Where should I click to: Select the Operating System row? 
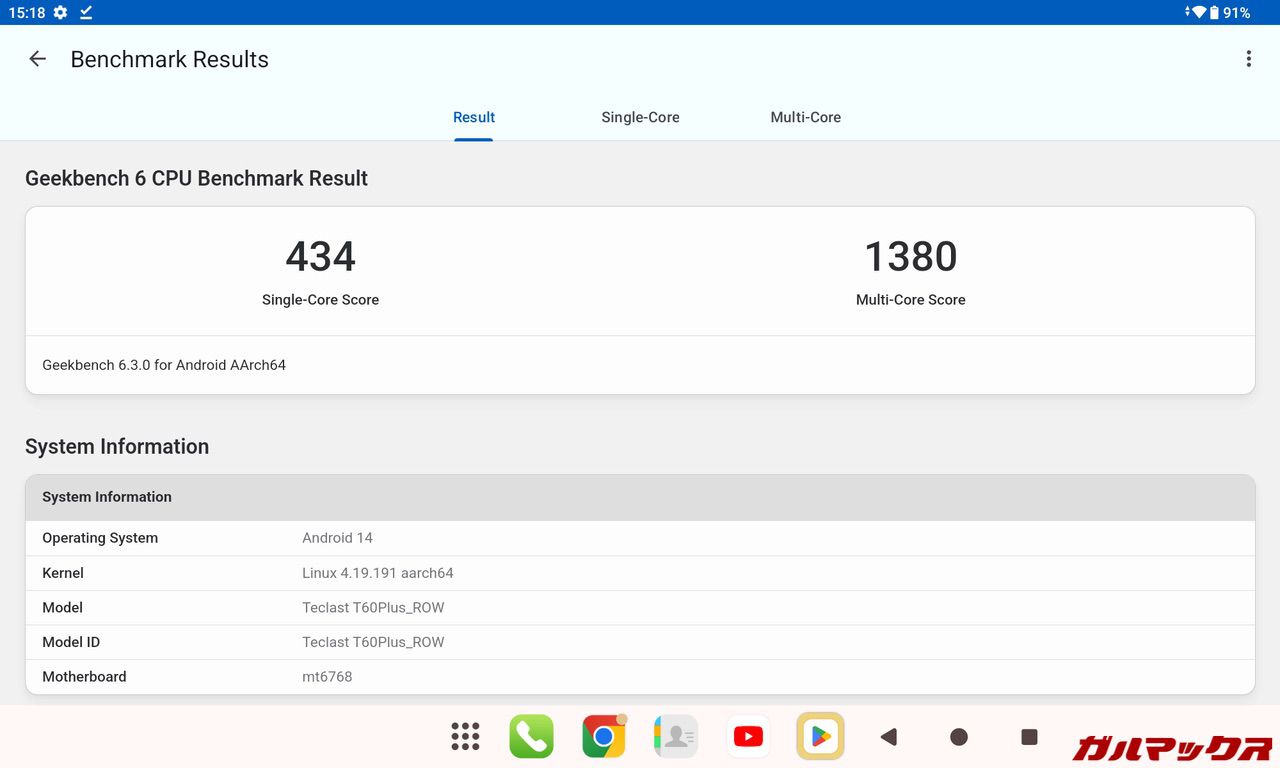[640, 538]
